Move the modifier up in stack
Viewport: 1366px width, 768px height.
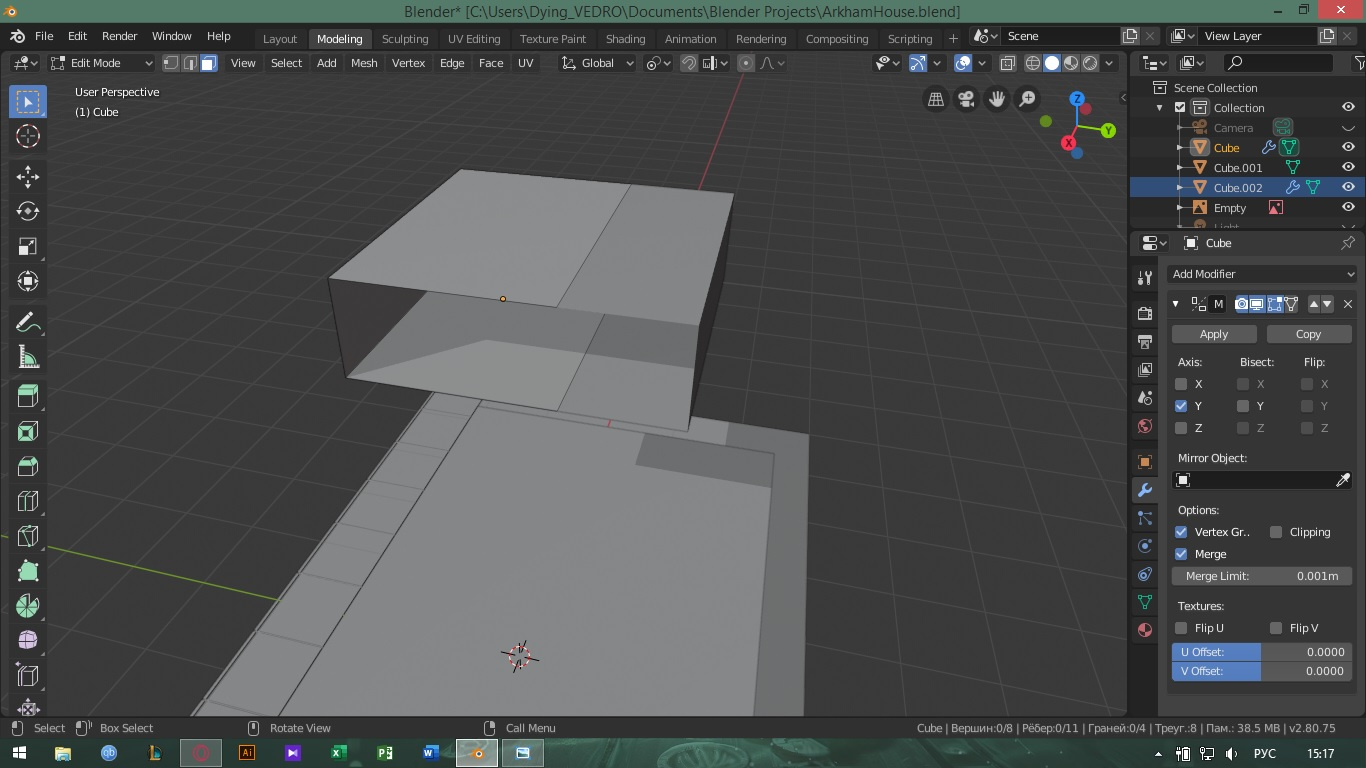(x=1314, y=304)
